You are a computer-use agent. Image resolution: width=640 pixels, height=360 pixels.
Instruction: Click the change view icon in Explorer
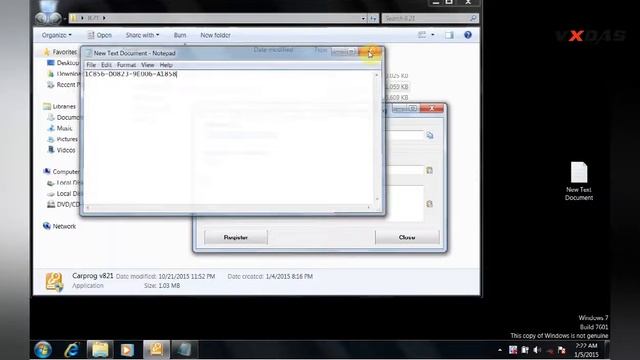[422, 35]
